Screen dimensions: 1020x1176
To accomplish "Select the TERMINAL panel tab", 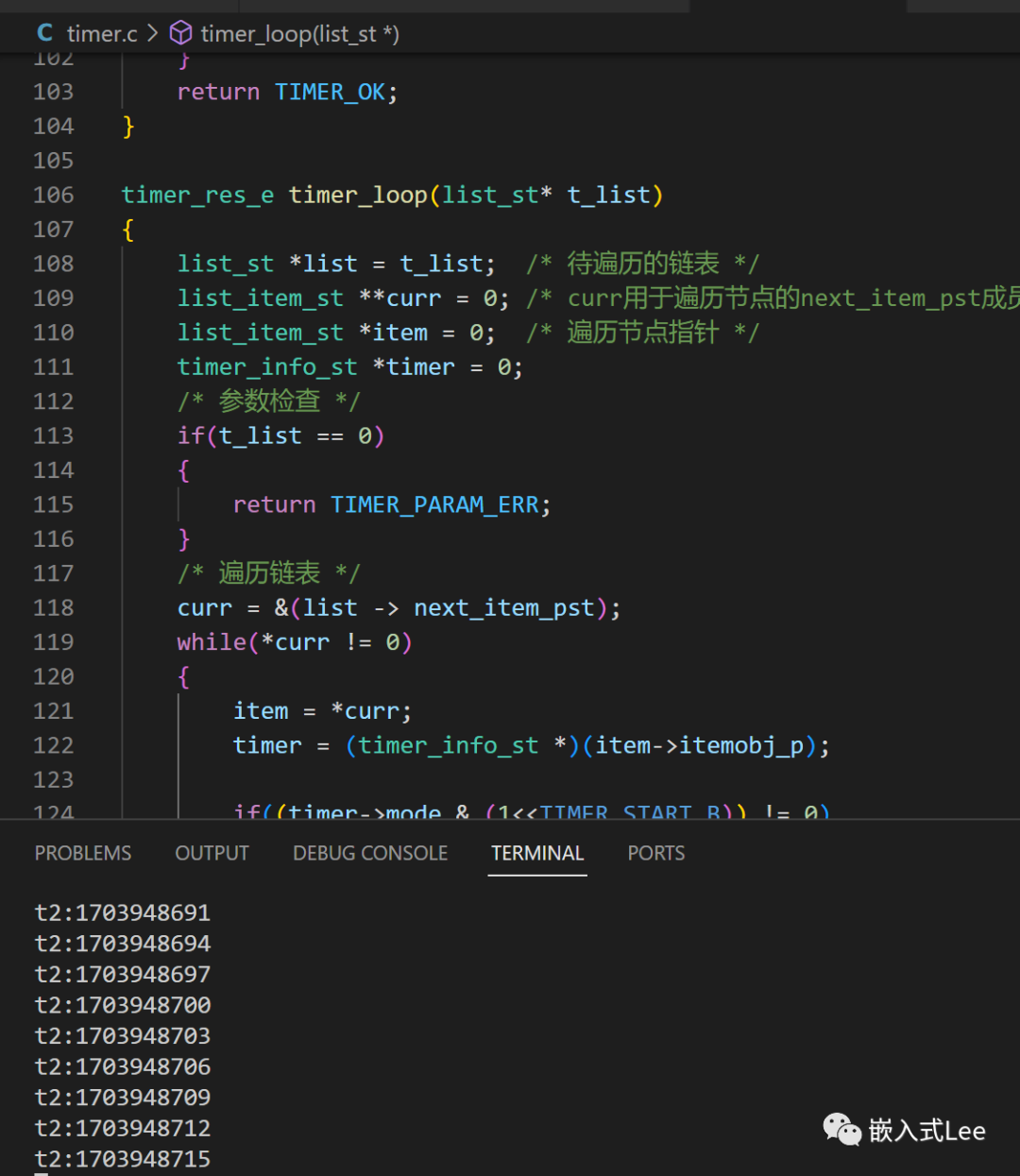I will (x=537, y=853).
